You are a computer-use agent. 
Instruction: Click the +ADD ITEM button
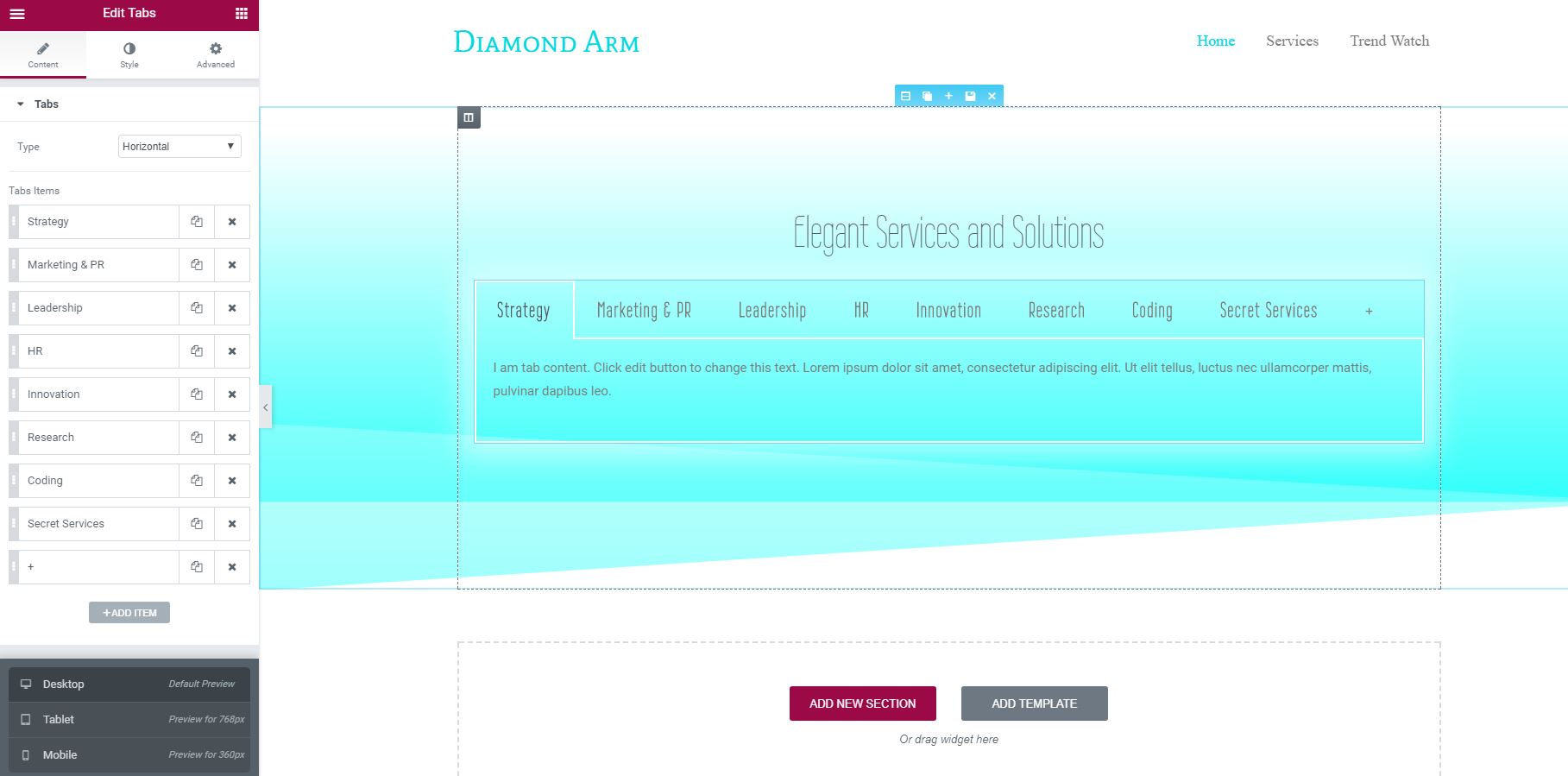[129, 613]
